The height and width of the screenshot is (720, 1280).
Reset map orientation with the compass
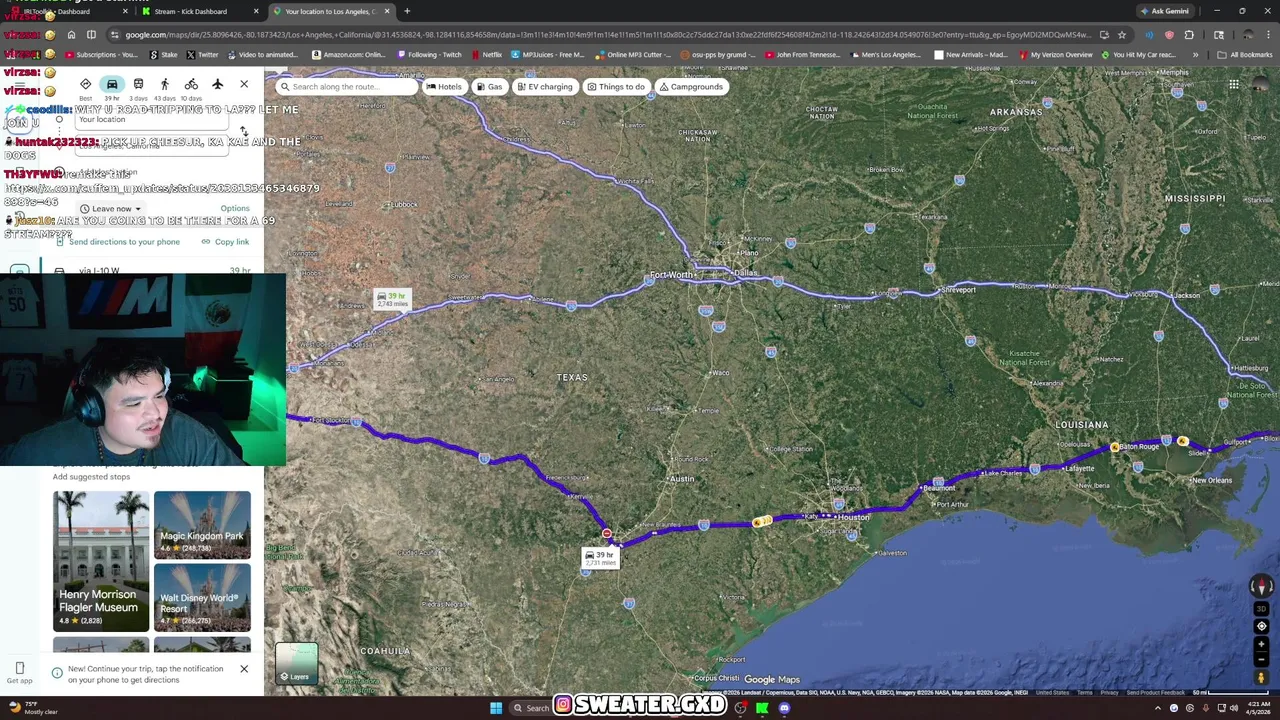point(1261,587)
